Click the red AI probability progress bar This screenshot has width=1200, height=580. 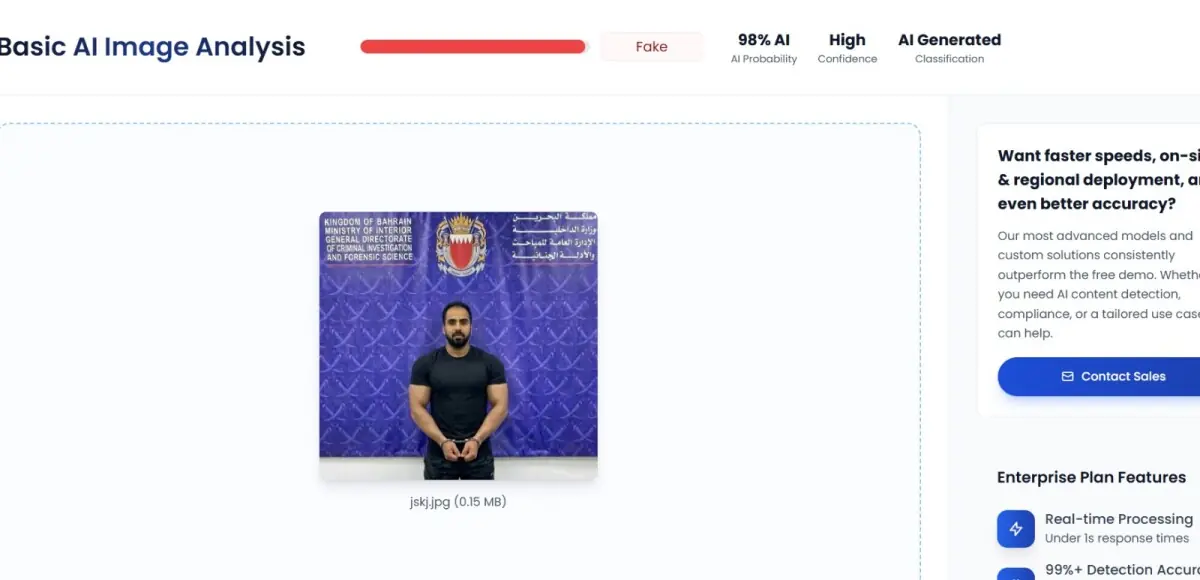473,46
